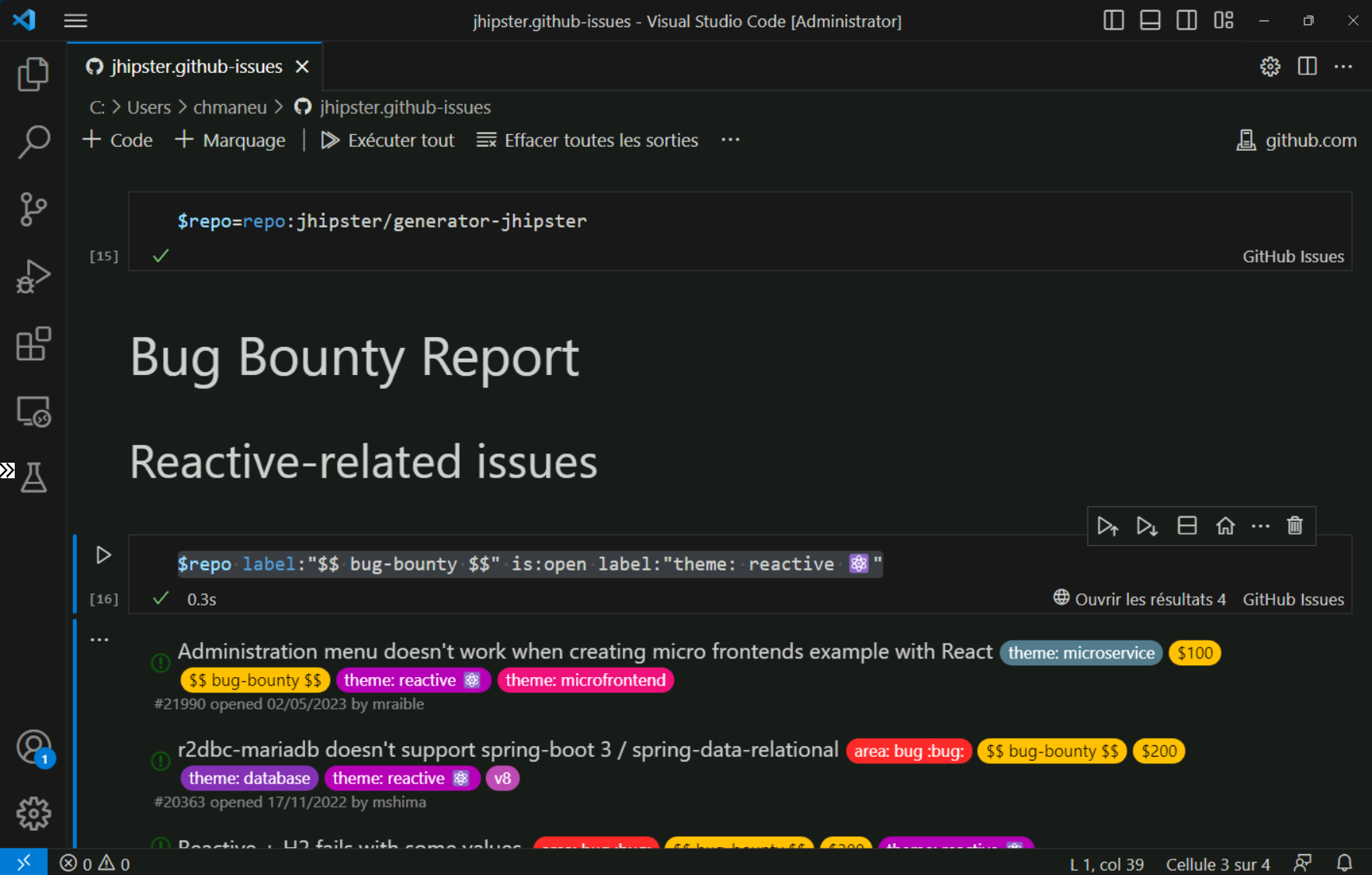
Task: Click #20363 opened 17/11/2022 by mshima
Action: click(x=290, y=802)
